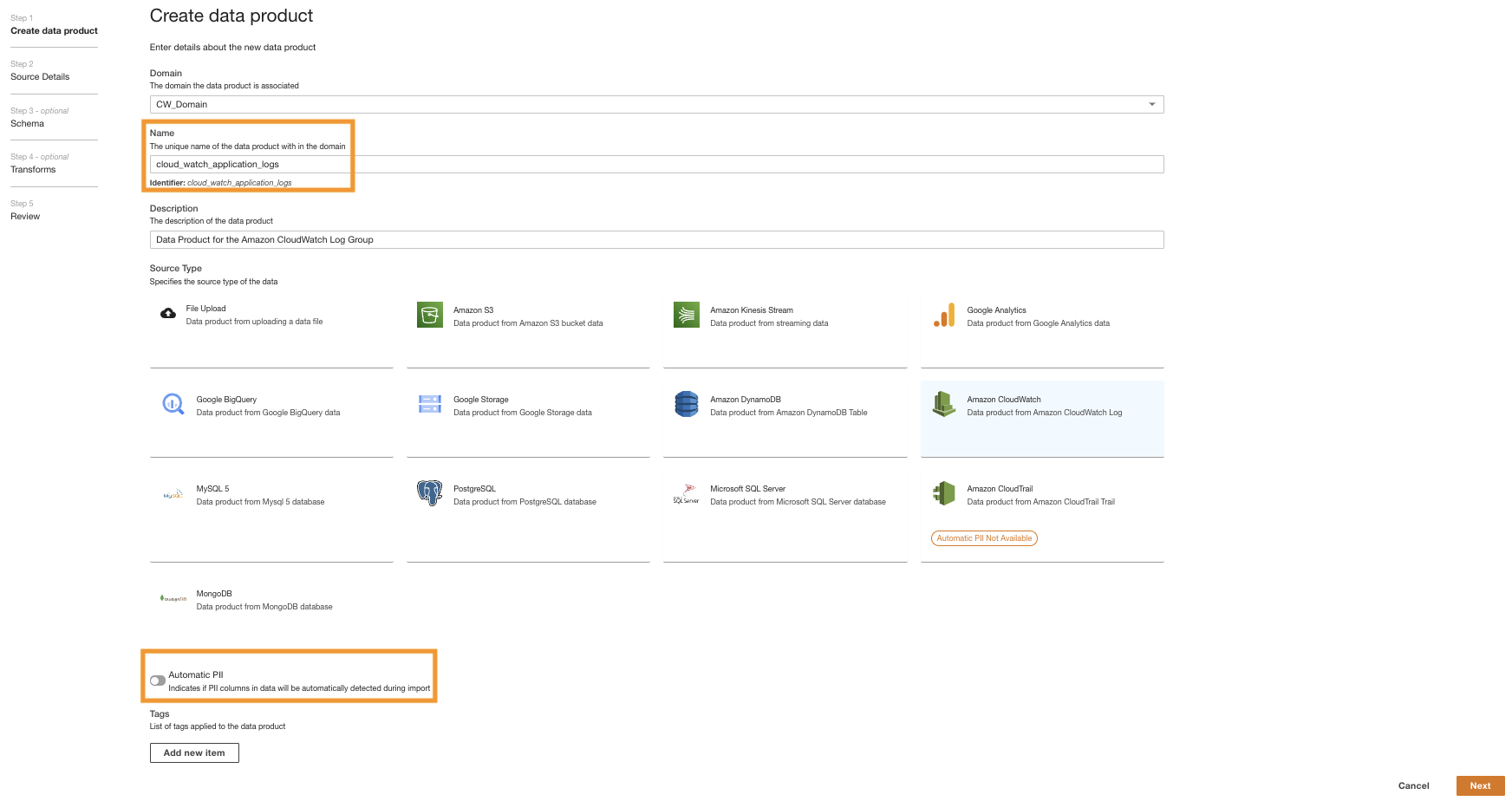1512x801 pixels.
Task: Click the Google Storage icon
Action: click(430, 404)
